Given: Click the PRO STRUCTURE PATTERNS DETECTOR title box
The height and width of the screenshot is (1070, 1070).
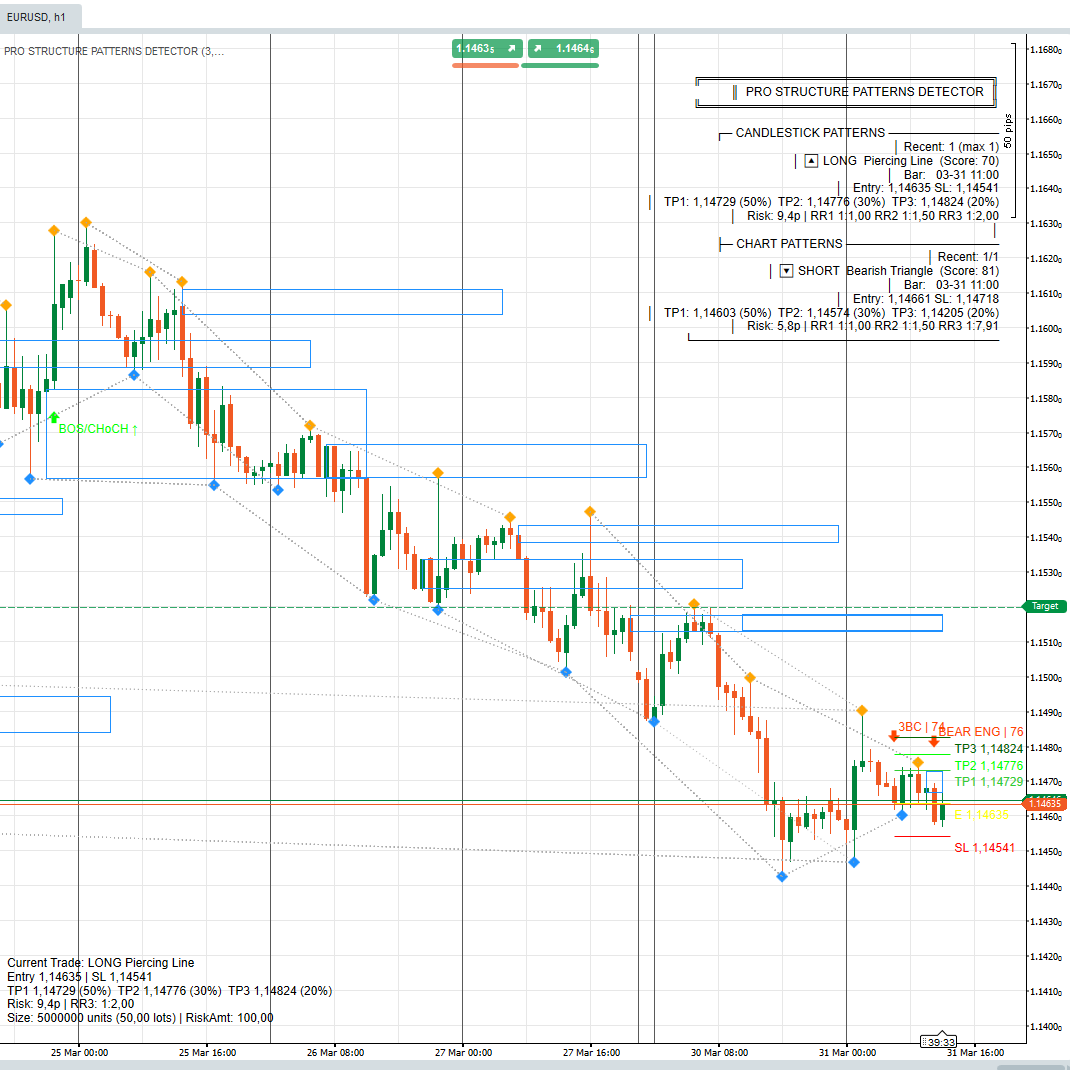Looking at the screenshot, I should coord(846,92).
